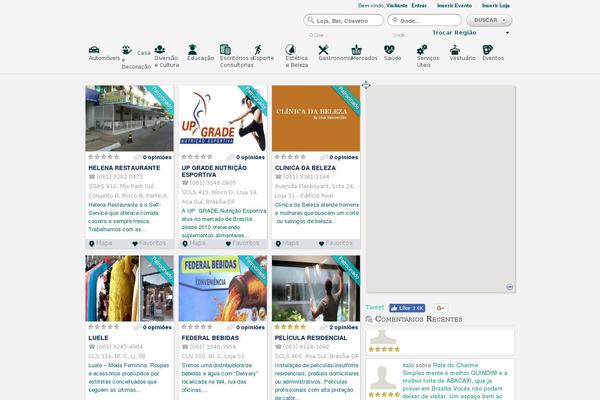
Task: Open the Eventos tickets icon
Action: tap(488, 49)
